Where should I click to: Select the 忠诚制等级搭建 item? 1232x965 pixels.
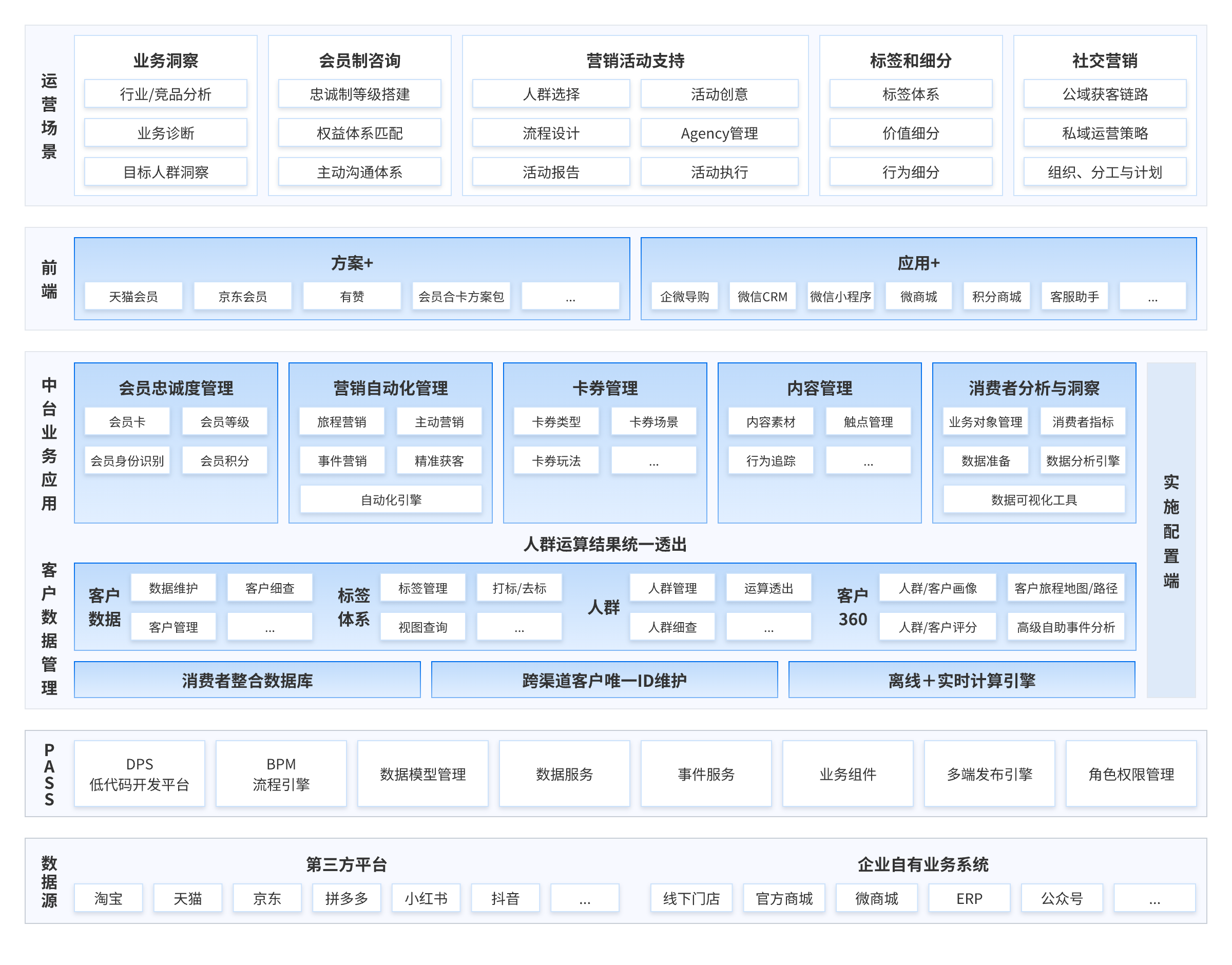[359, 94]
